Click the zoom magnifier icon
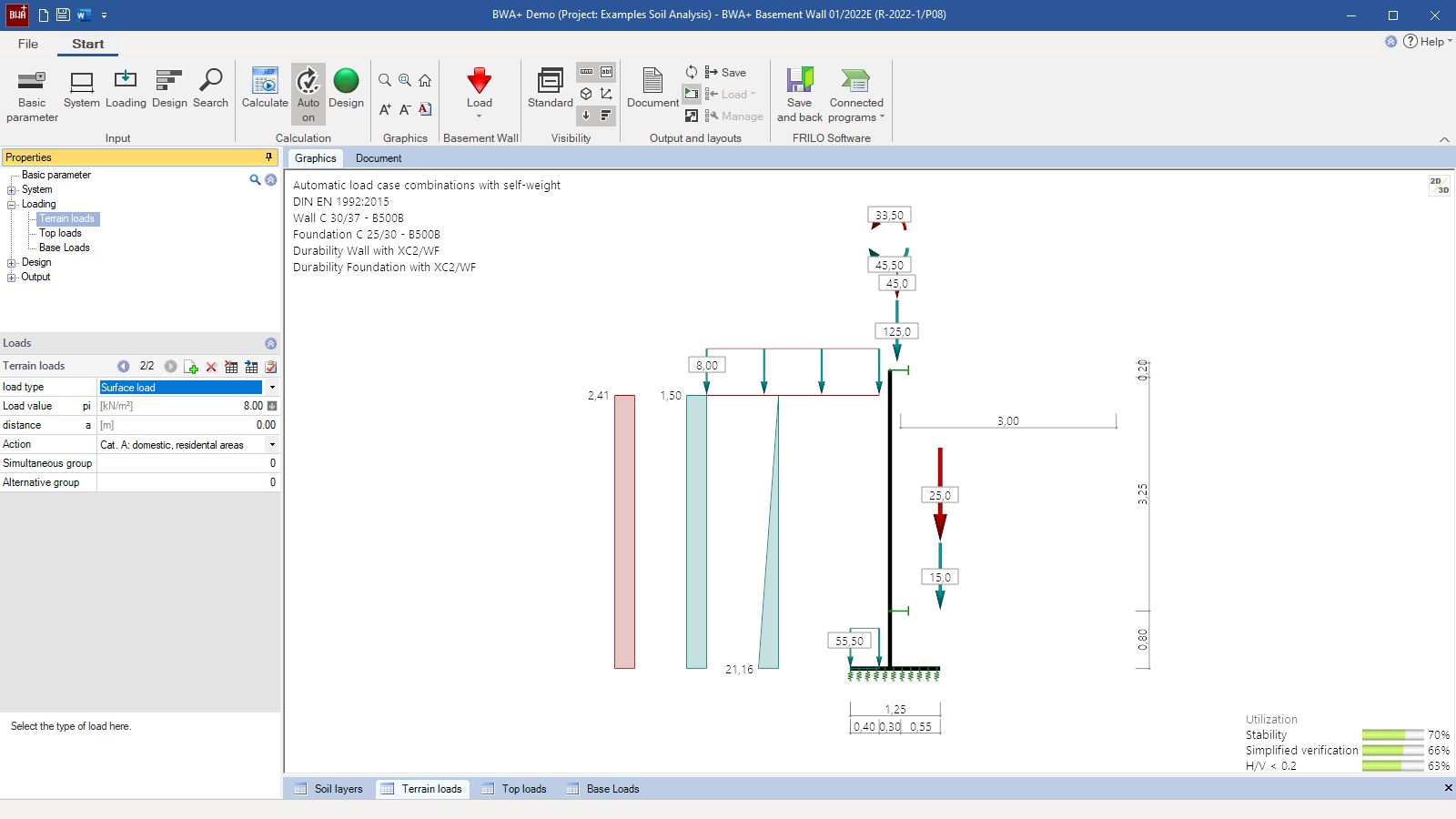This screenshot has height=819, width=1456. pyautogui.click(x=385, y=80)
